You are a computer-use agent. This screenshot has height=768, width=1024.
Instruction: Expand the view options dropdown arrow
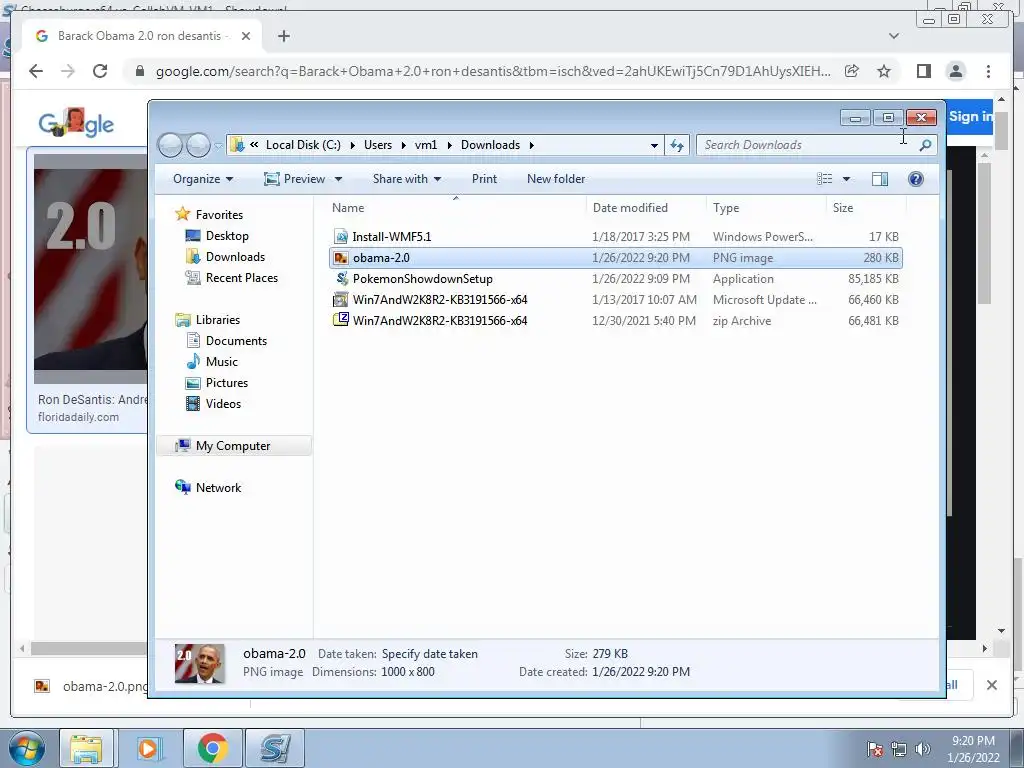coord(846,179)
